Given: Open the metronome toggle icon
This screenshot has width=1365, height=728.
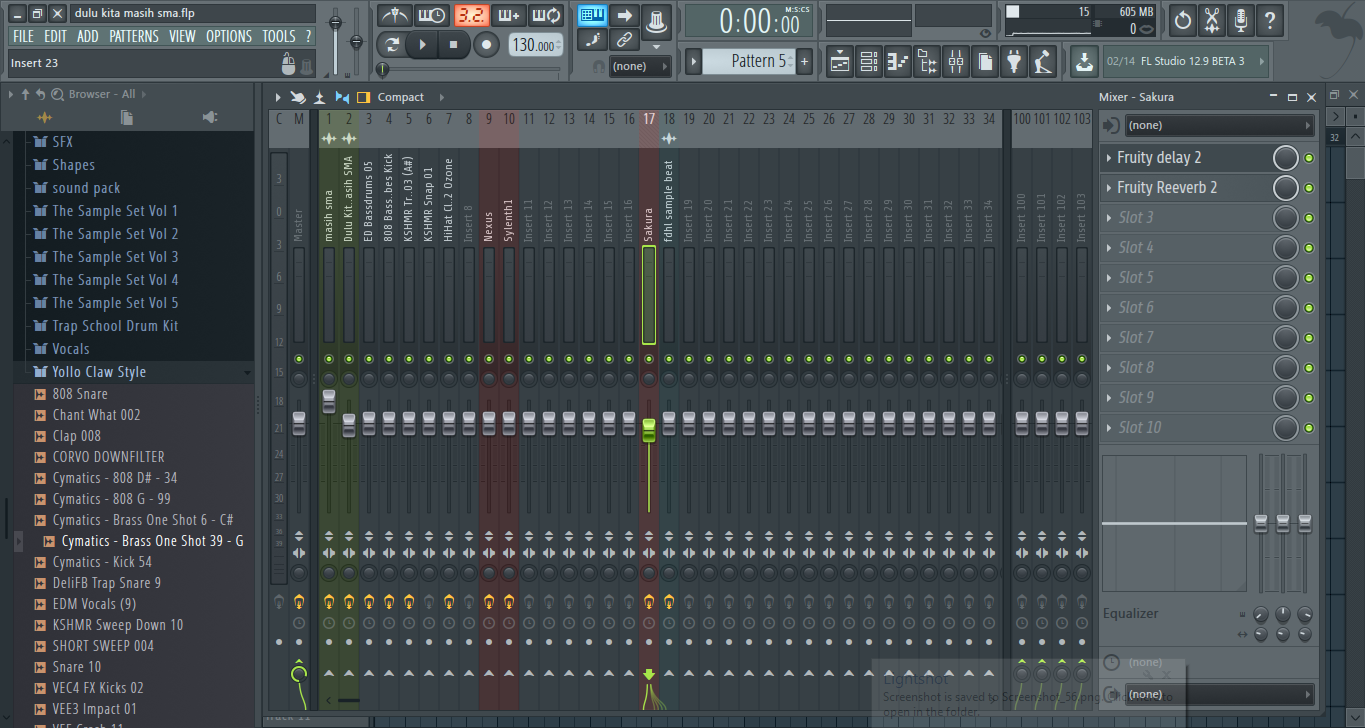Looking at the screenshot, I should 394,15.
